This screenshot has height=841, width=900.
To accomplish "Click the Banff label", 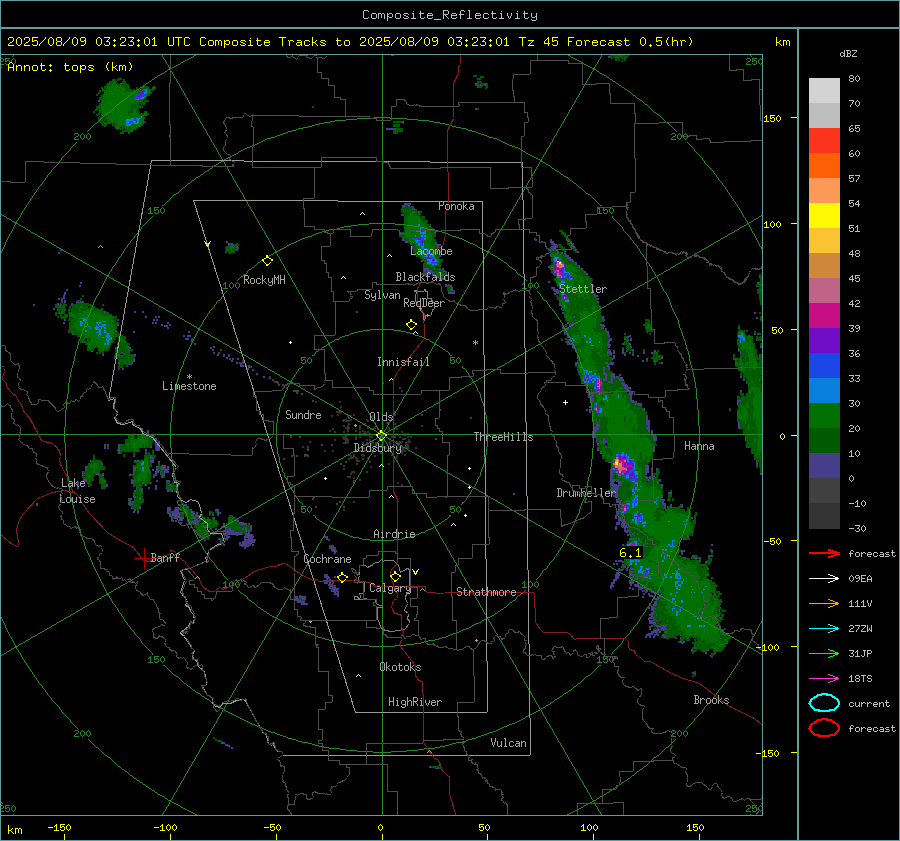I will click(x=165, y=557).
